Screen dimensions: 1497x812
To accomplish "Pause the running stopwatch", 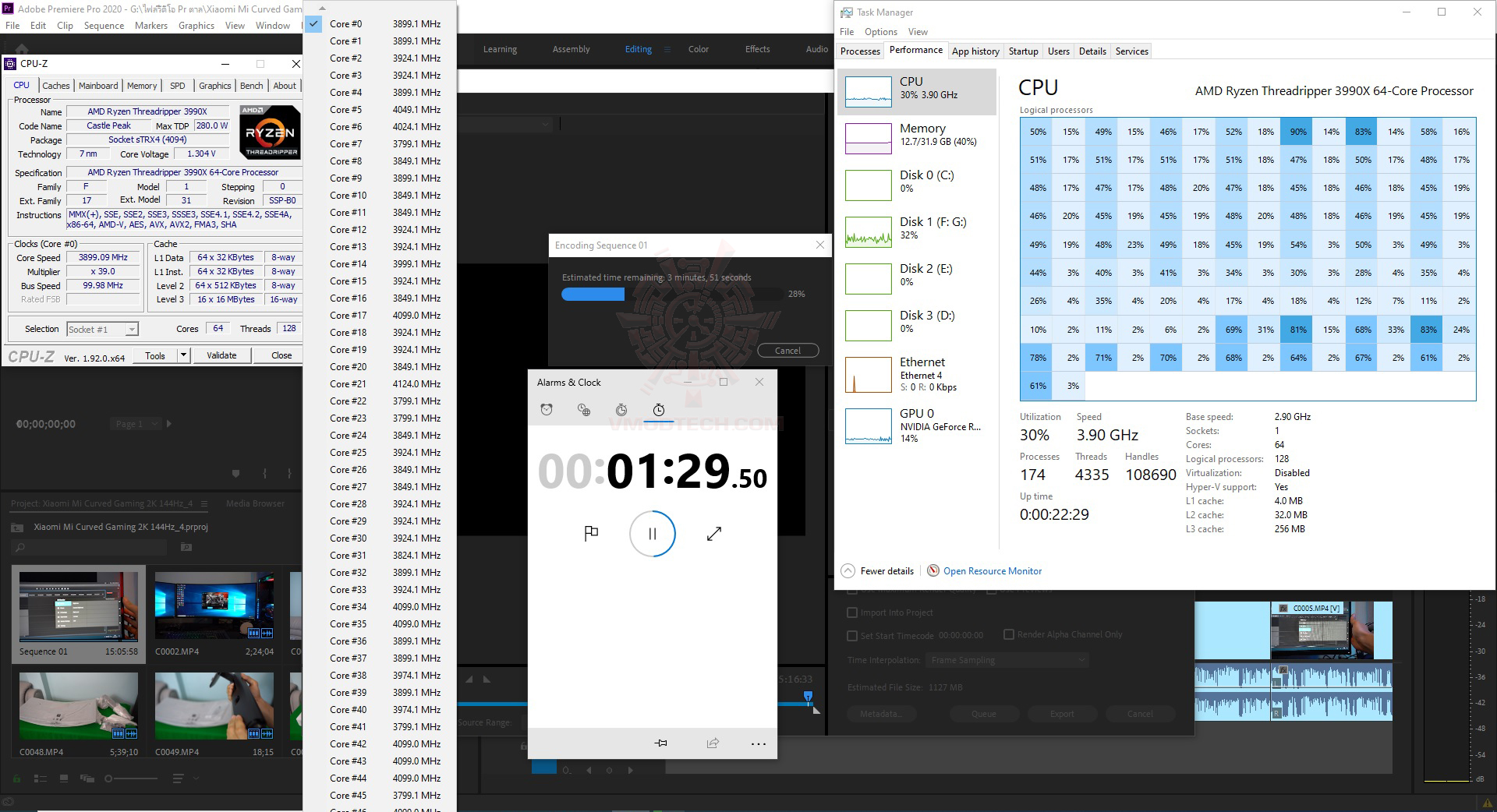I will click(653, 534).
